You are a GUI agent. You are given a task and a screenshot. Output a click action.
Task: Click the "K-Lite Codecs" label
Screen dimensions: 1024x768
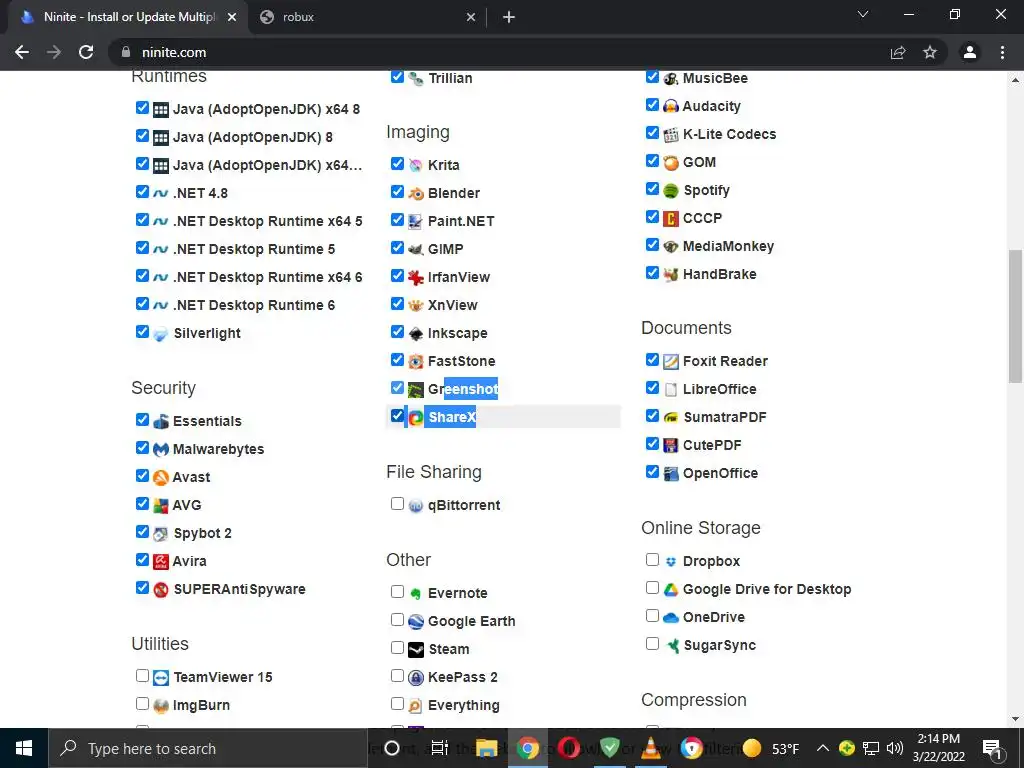tap(729, 135)
